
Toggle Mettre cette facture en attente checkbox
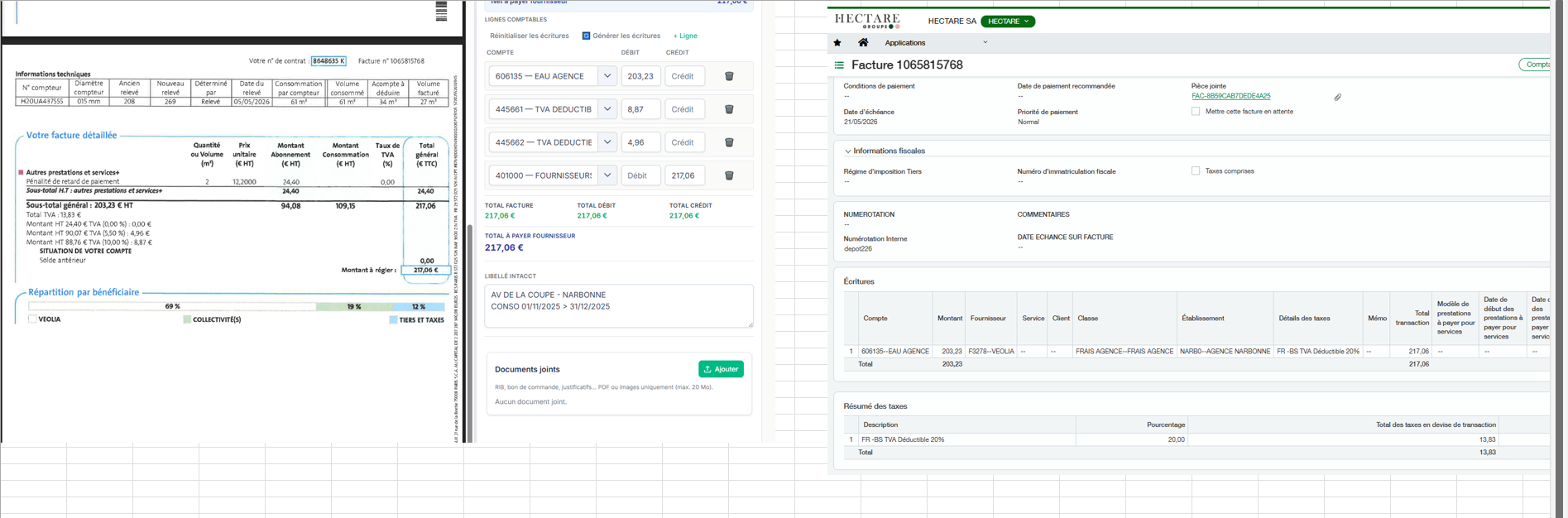pos(1196,111)
